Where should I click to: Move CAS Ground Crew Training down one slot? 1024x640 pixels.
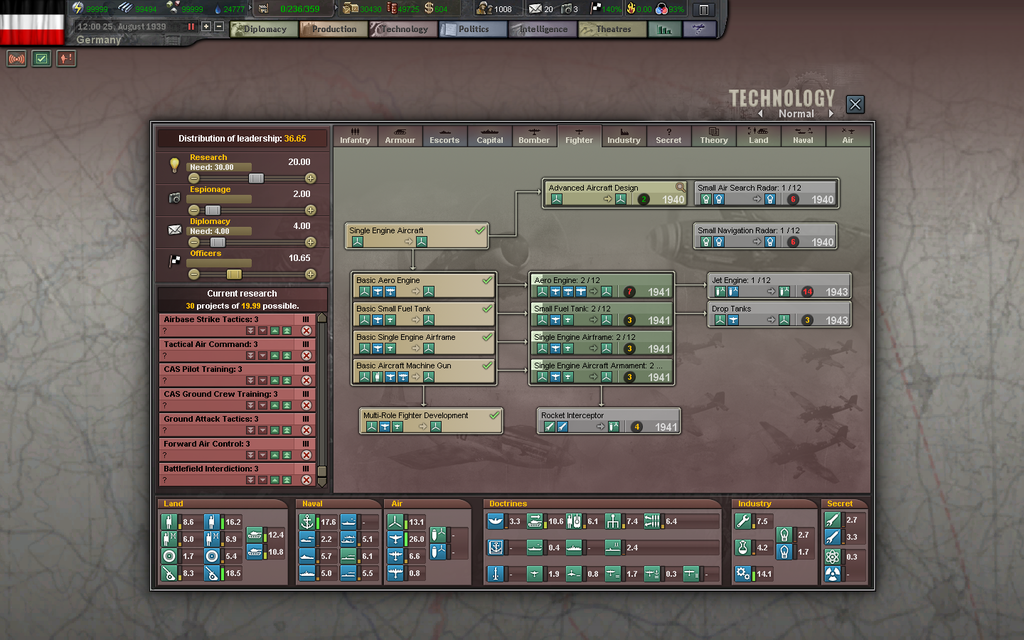point(263,406)
